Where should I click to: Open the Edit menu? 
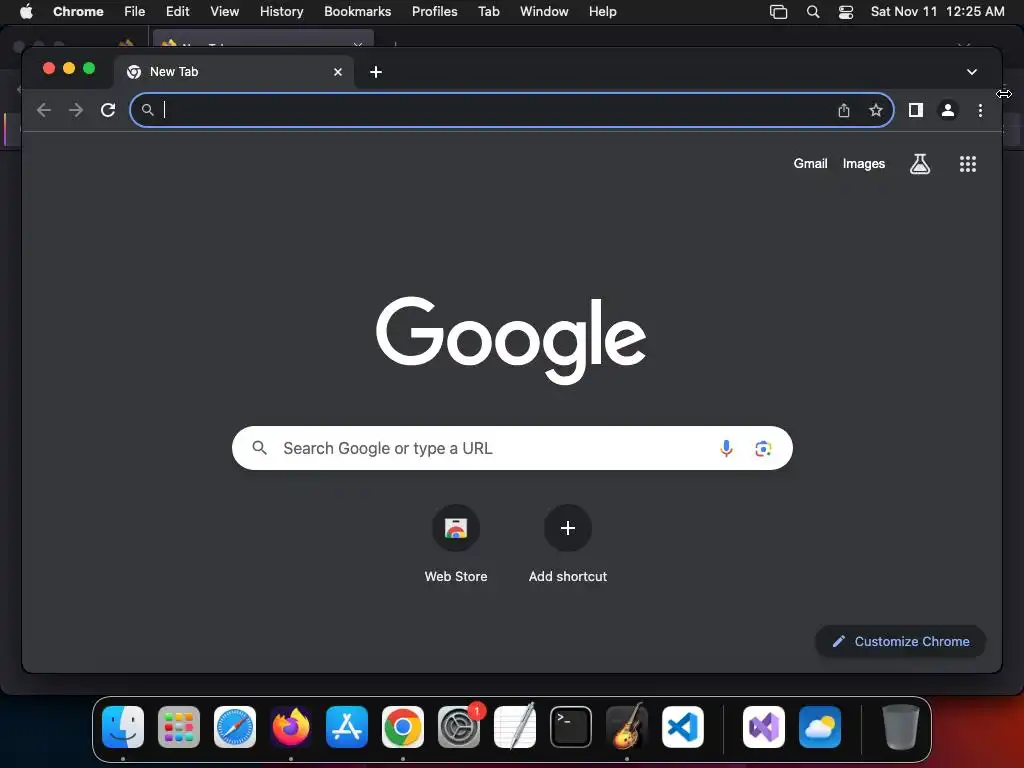pyautogui.click(x=177, y=12)
